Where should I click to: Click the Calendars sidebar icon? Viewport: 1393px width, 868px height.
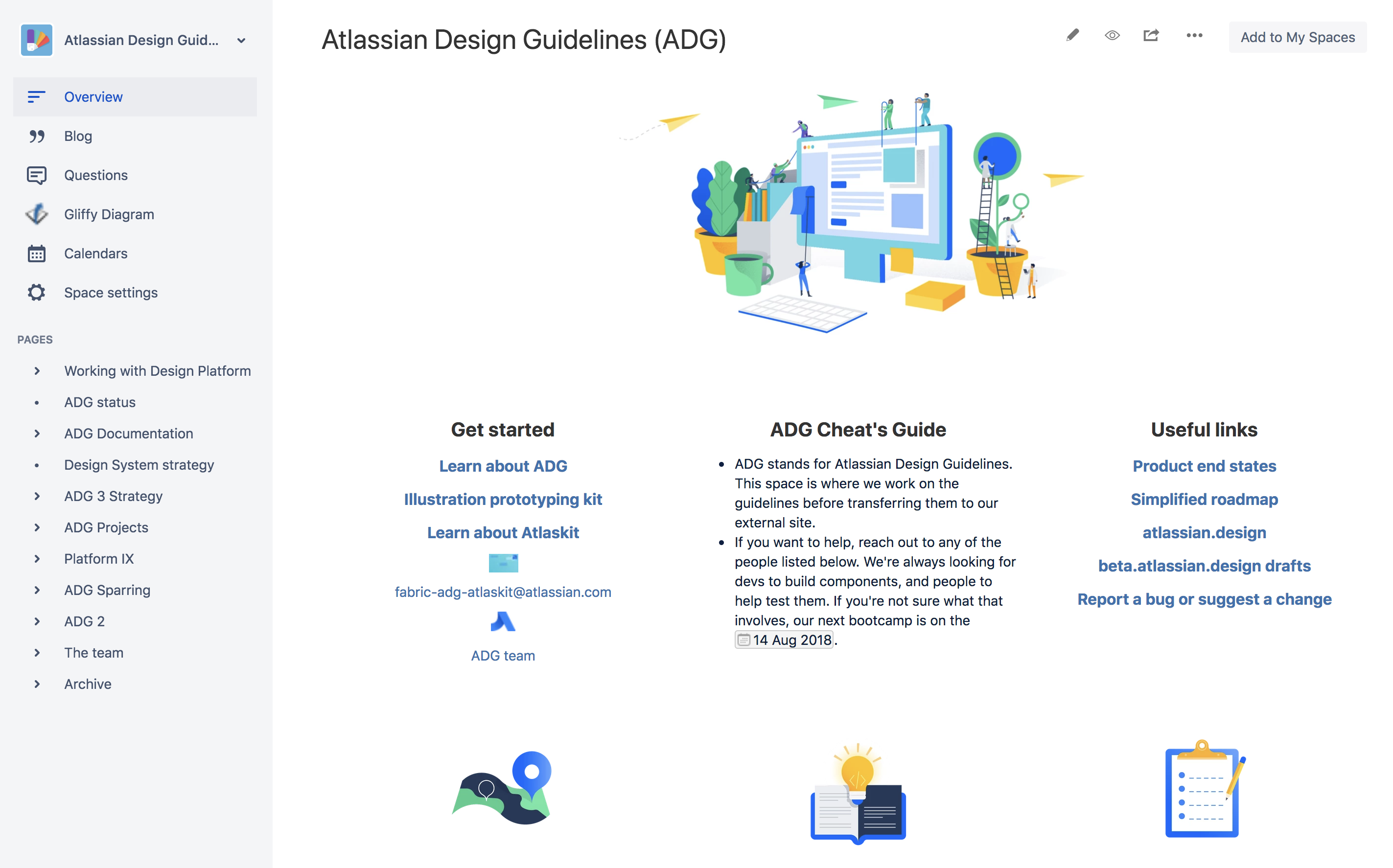click(x=36, y=253)
